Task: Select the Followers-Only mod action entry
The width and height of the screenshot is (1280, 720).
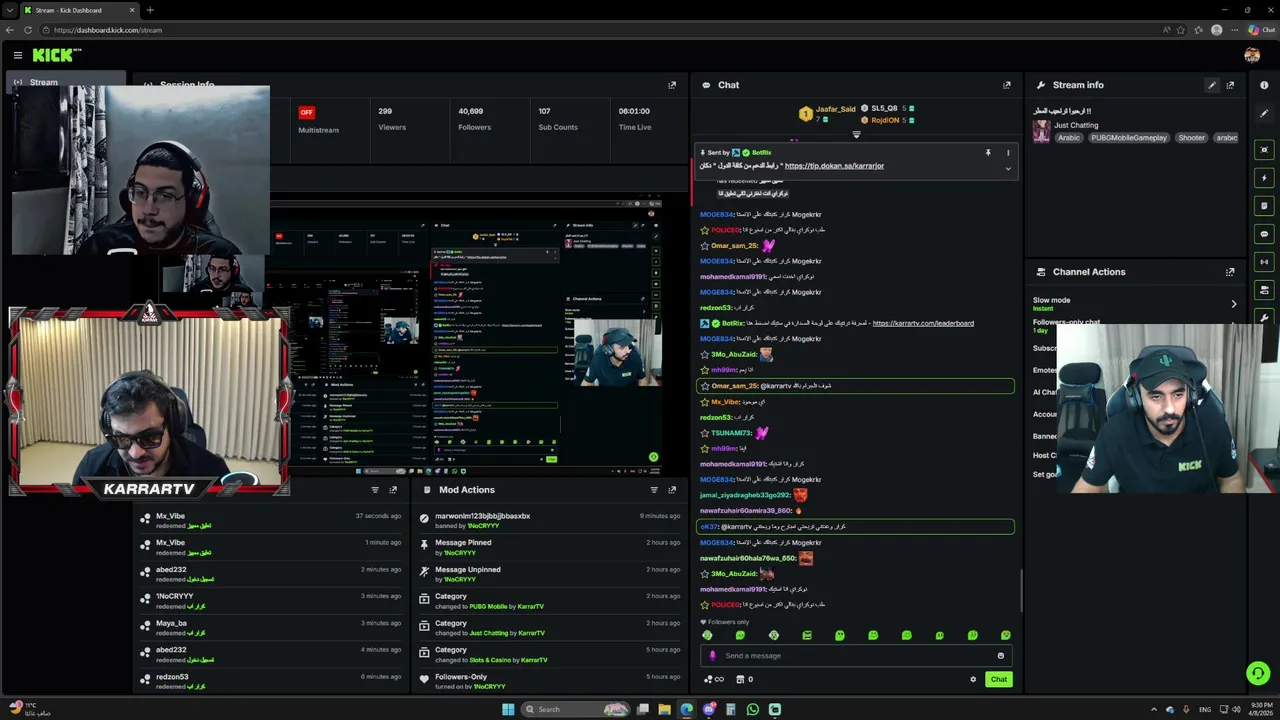Action: (x=550, y=681)
